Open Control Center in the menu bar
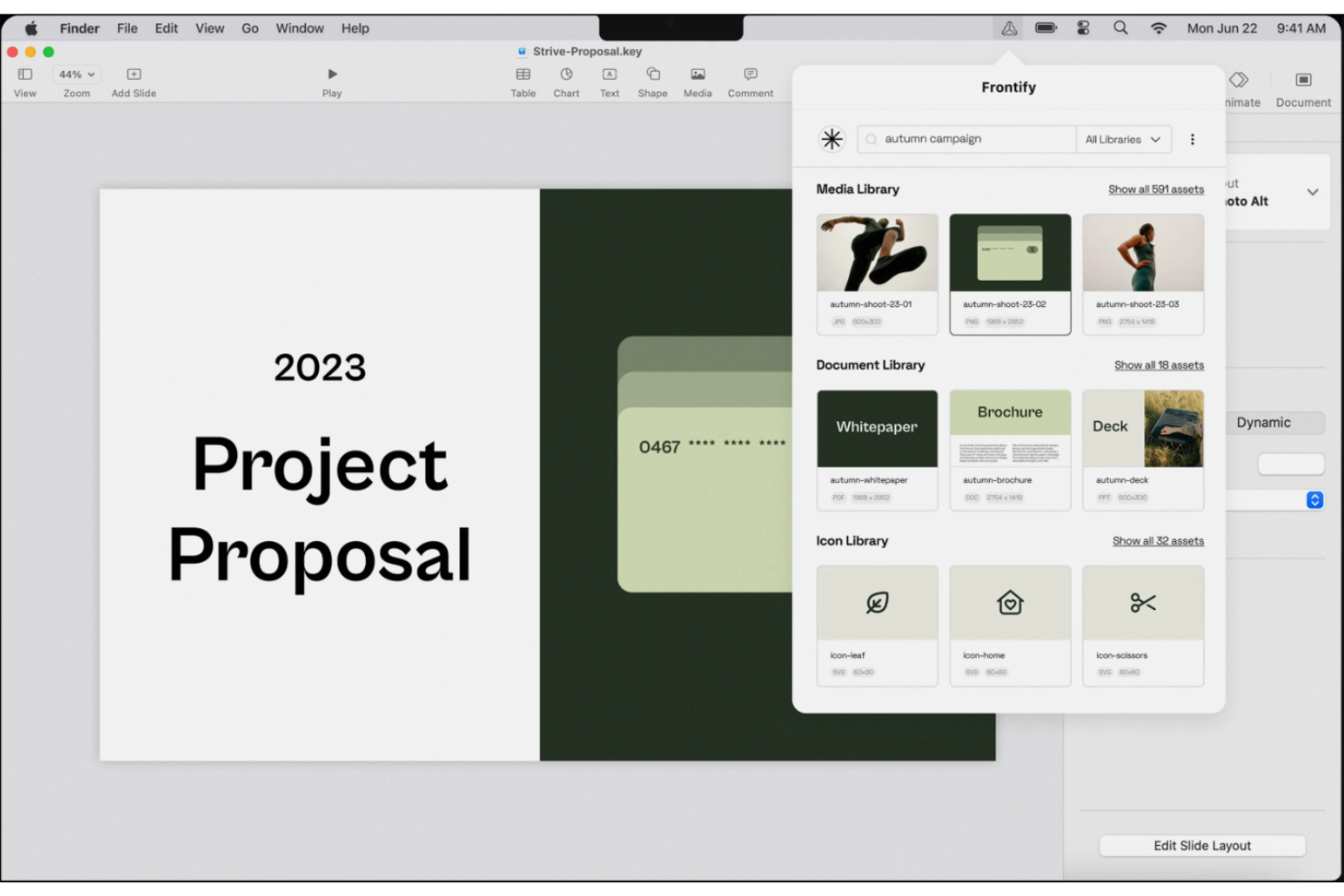Image resolution: width=1344 pixels, height=896 pixels. [1083, 28]
